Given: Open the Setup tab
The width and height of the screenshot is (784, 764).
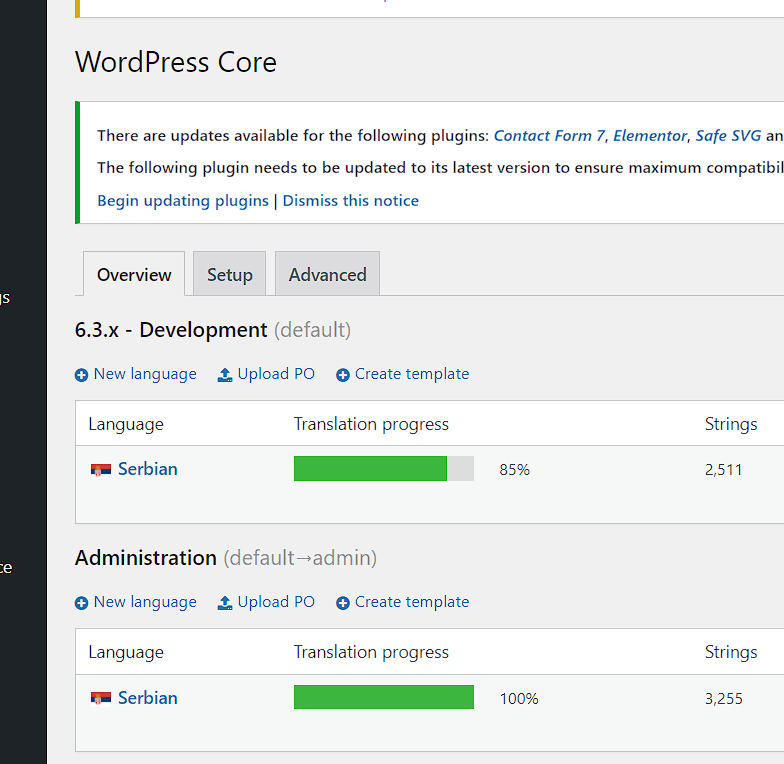Looking at the screenshot, I should 230,274.
